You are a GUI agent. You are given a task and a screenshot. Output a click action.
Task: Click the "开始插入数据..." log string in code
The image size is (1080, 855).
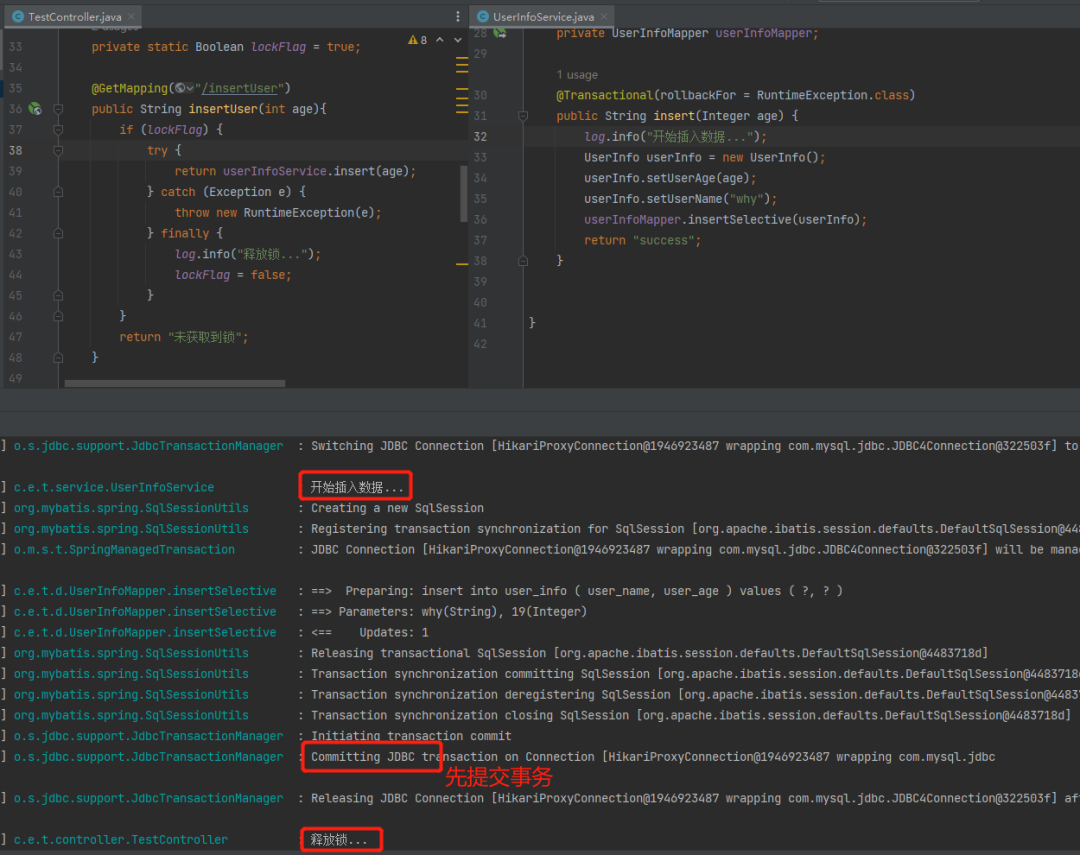700,136
